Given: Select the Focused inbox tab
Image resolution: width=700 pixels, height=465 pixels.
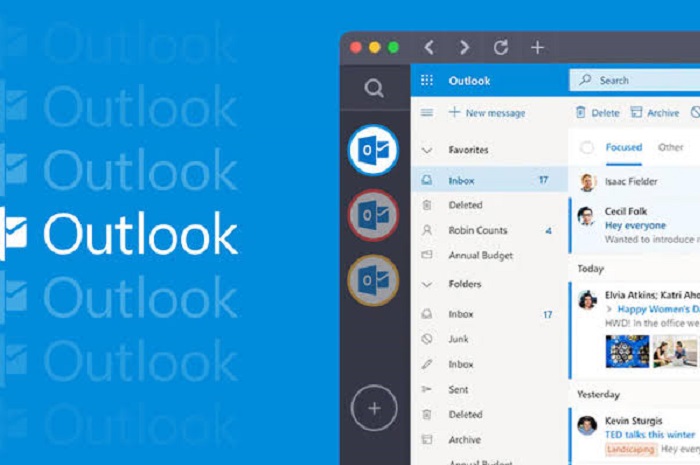Looking at the screenshot, I should [623, 148].
